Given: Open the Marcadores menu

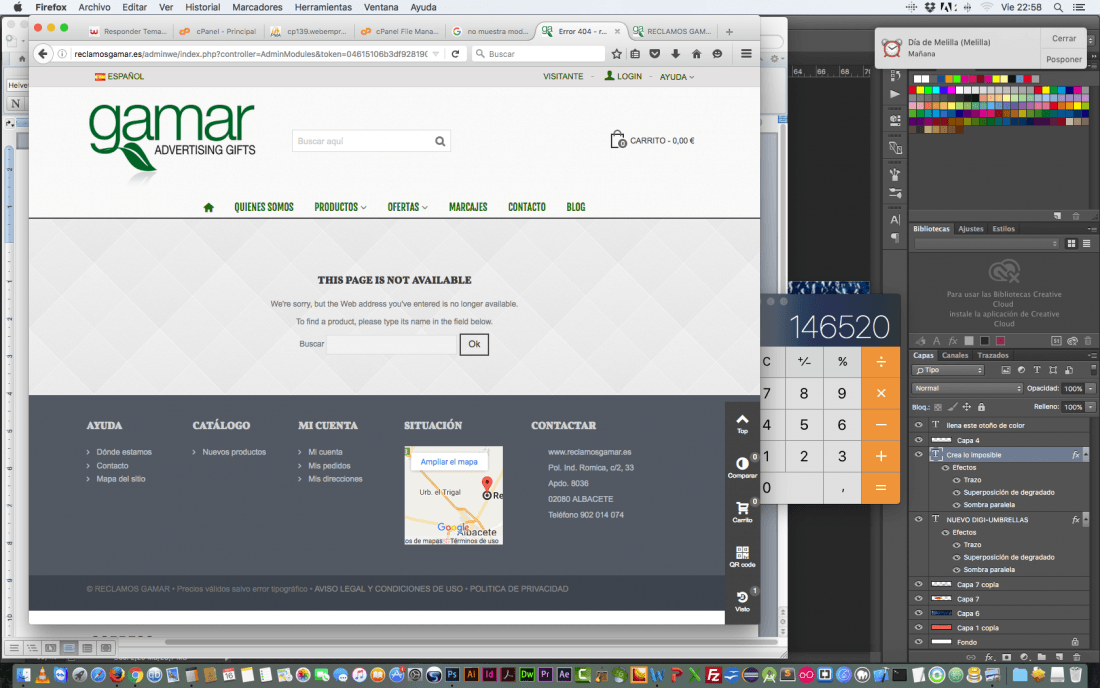Looking at the screenshot, I should click(x=257, y=7).
